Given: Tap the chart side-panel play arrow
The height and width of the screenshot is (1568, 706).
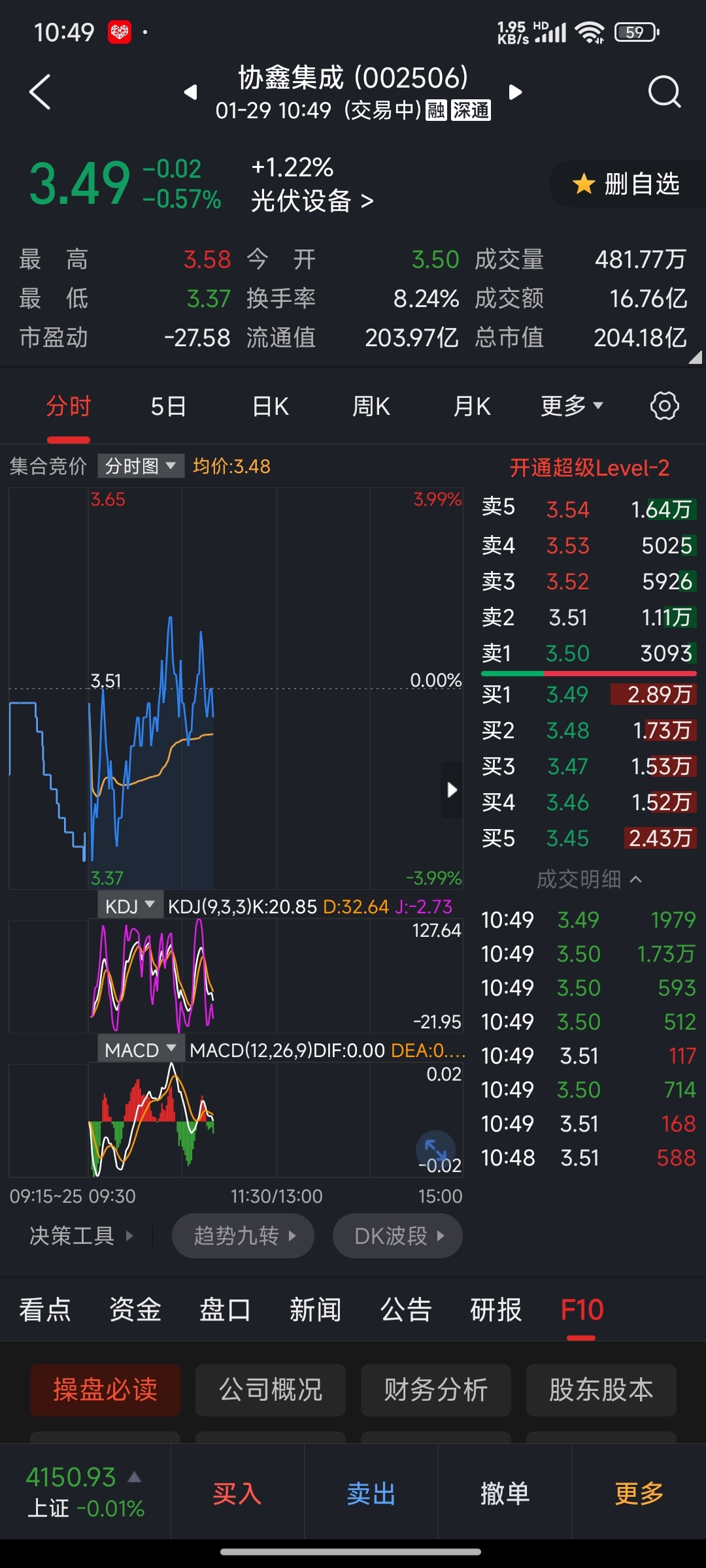Looking at the screenshot, I should pos(452,790).
